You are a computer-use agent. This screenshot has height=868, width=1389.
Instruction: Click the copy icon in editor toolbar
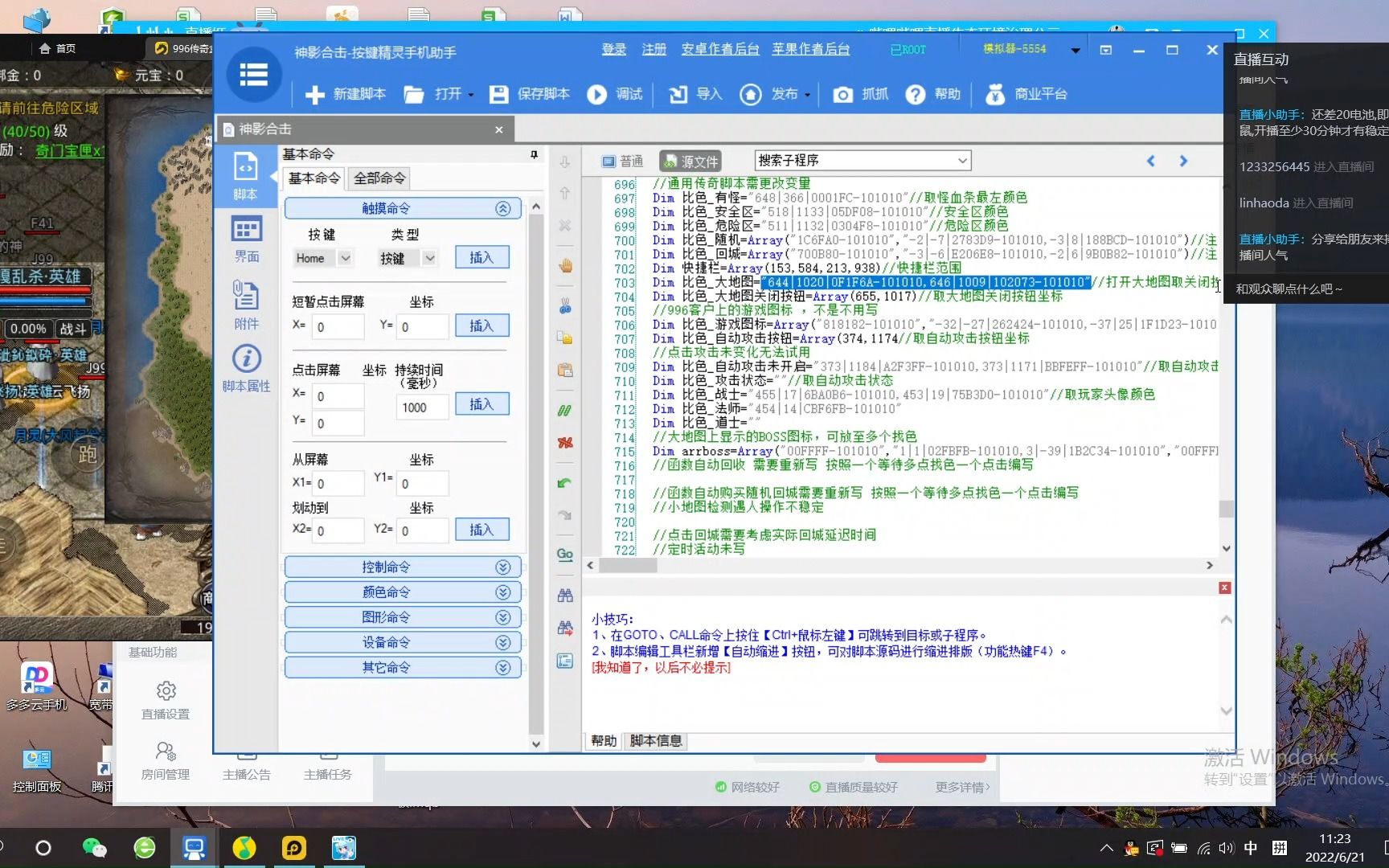point(565,338)
